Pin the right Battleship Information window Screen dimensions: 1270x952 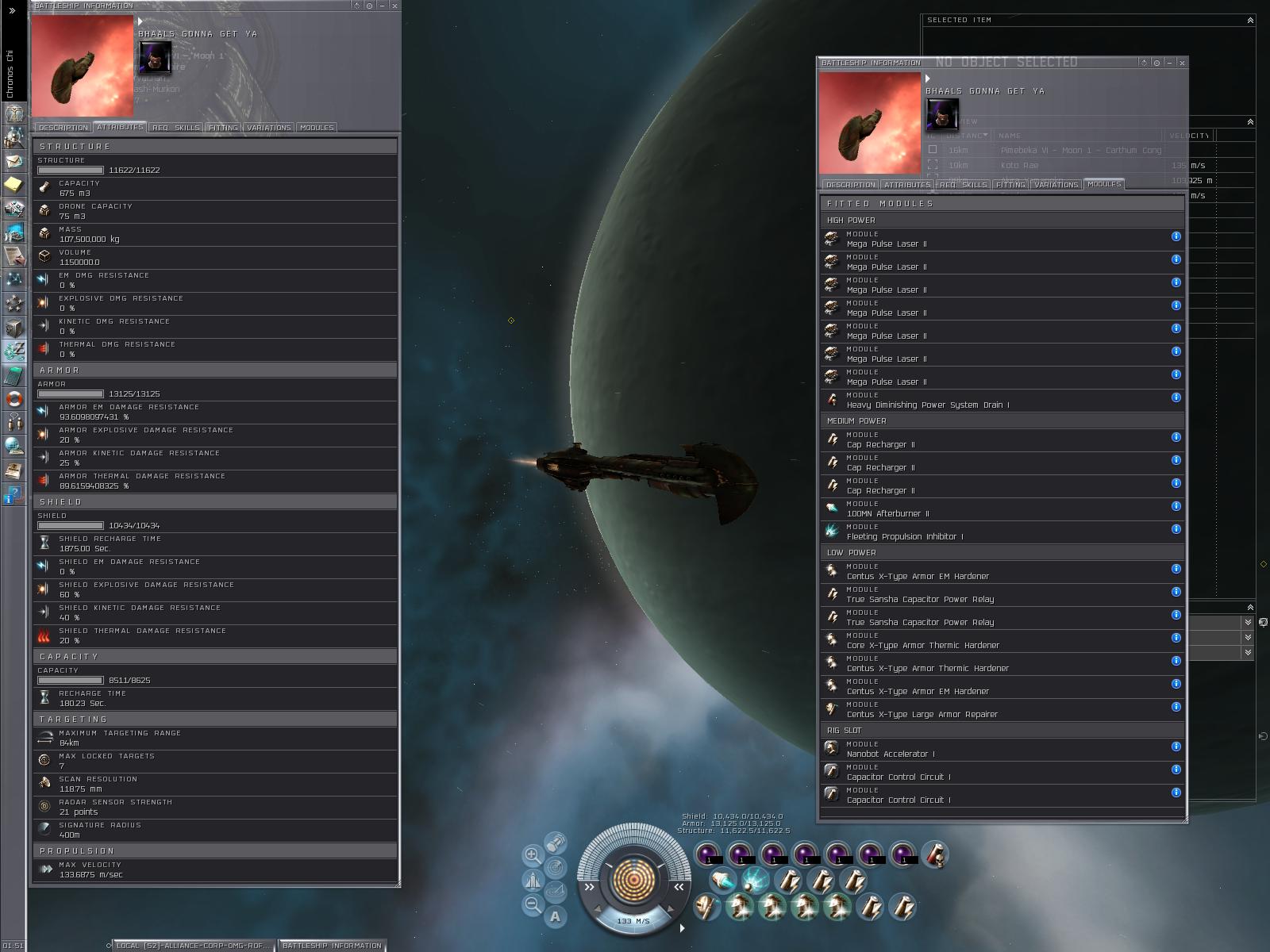[x=1156, y=63]
